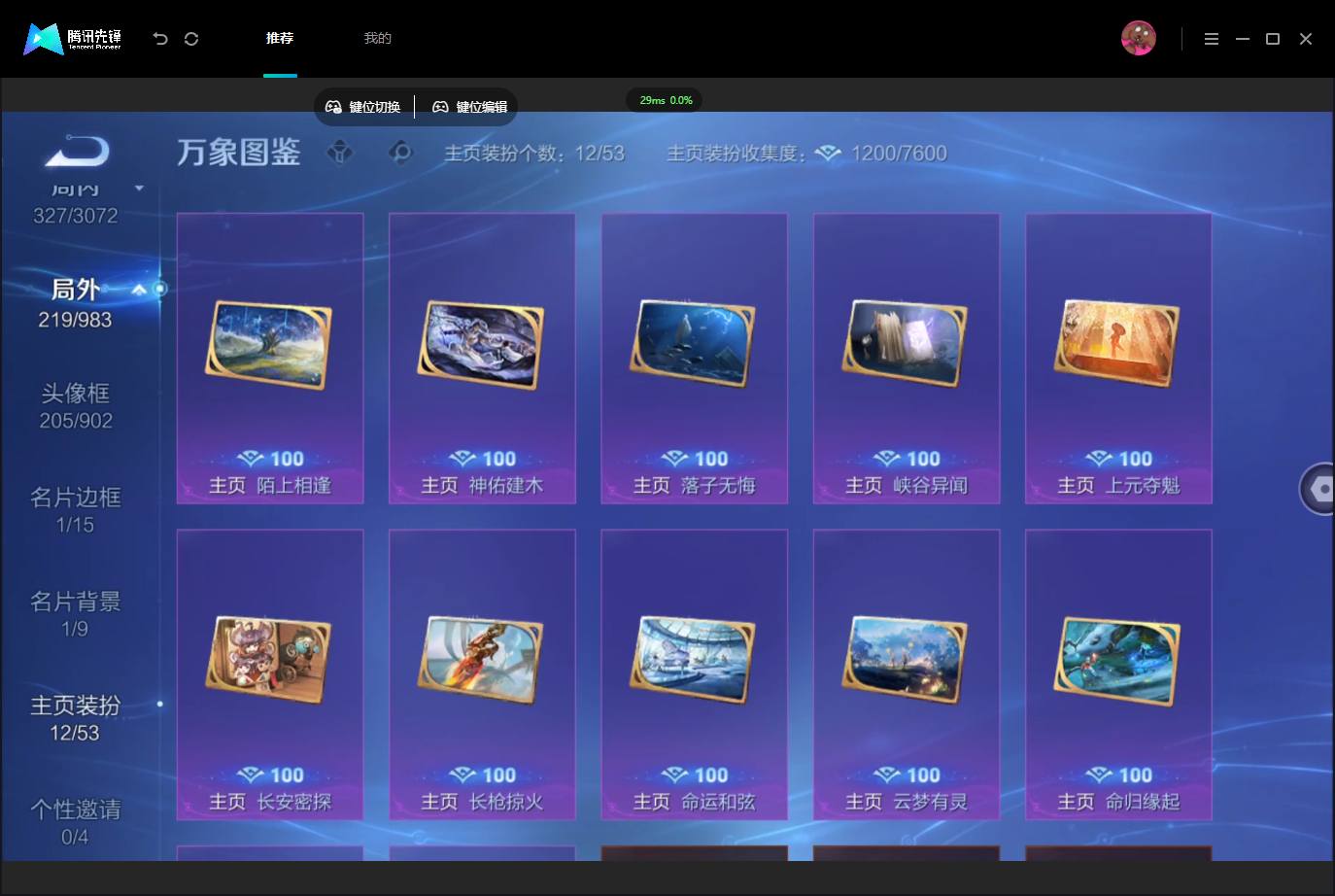Click the 主页装扮个数: 12/53 text
The height and width of the screenshot is (896, 1335).
click(x=534, y=154)
